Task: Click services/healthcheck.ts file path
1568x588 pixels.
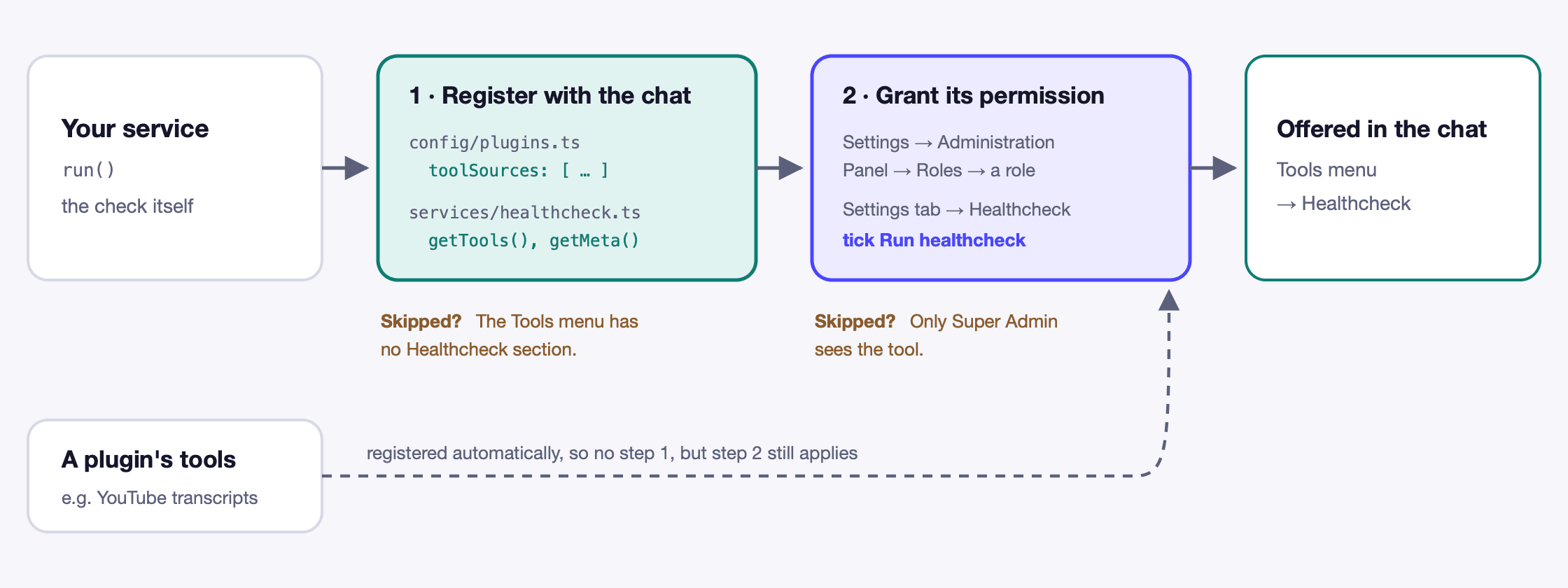Action: 525,213
